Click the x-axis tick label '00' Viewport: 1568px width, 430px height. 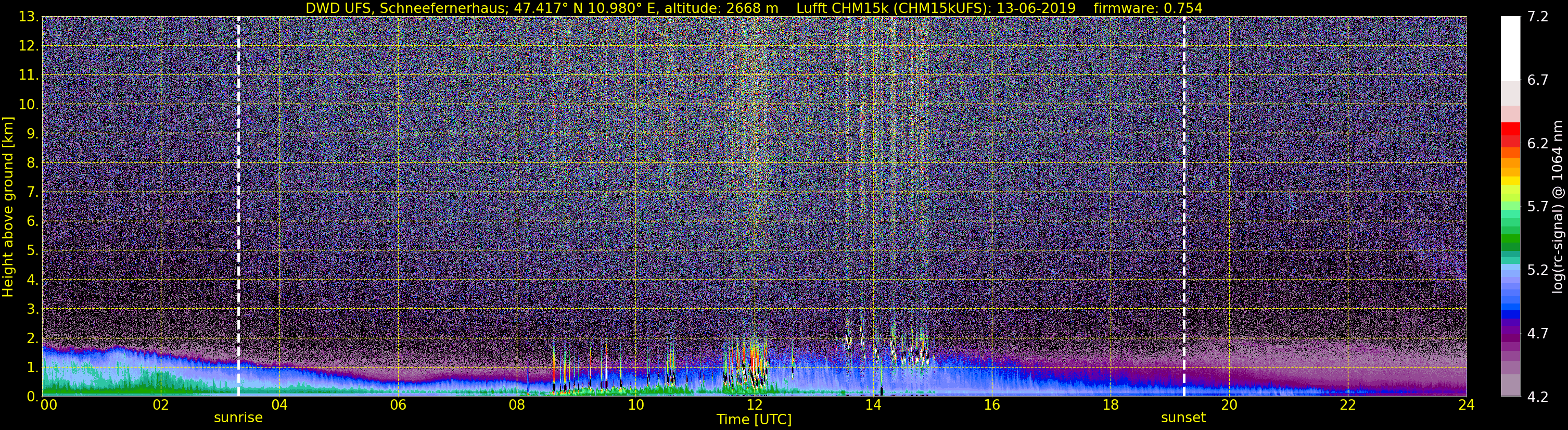coord(49,405)
